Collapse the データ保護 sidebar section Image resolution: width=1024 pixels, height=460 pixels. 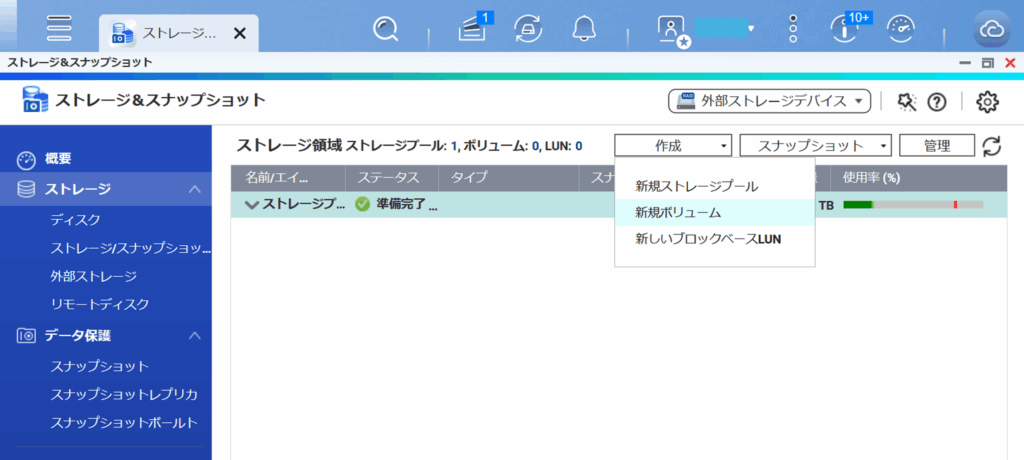pyautogui.click(x=195, y=335)
